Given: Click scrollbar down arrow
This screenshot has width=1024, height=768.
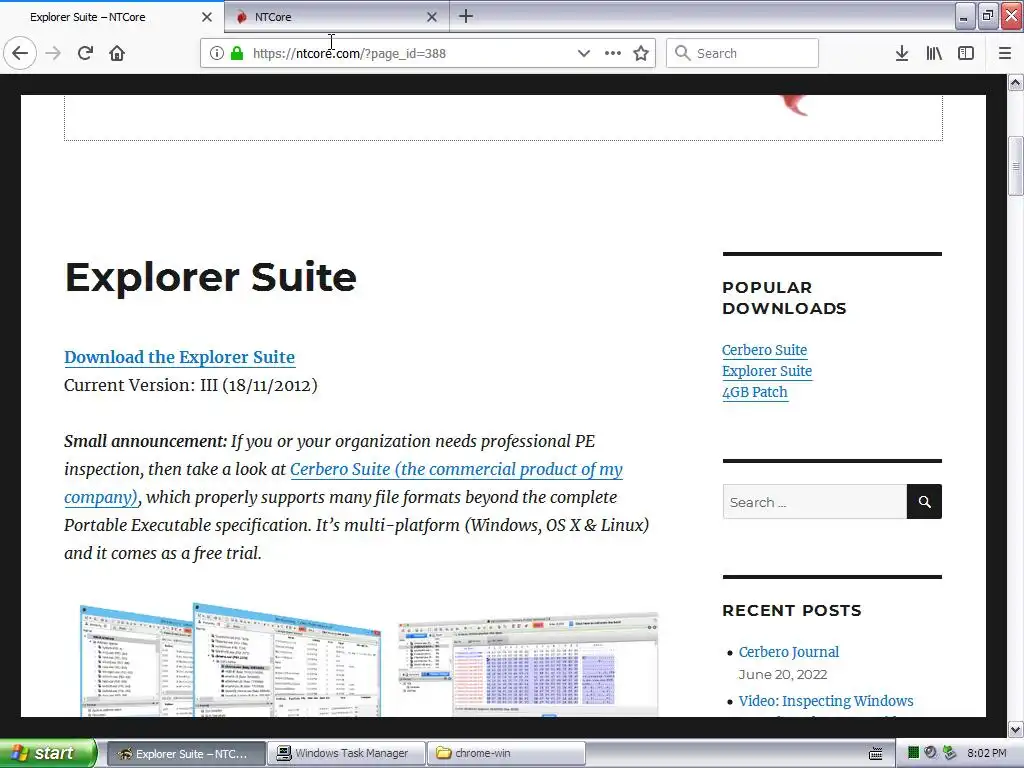Looking at the screenshot, I should click(1016, 729).
